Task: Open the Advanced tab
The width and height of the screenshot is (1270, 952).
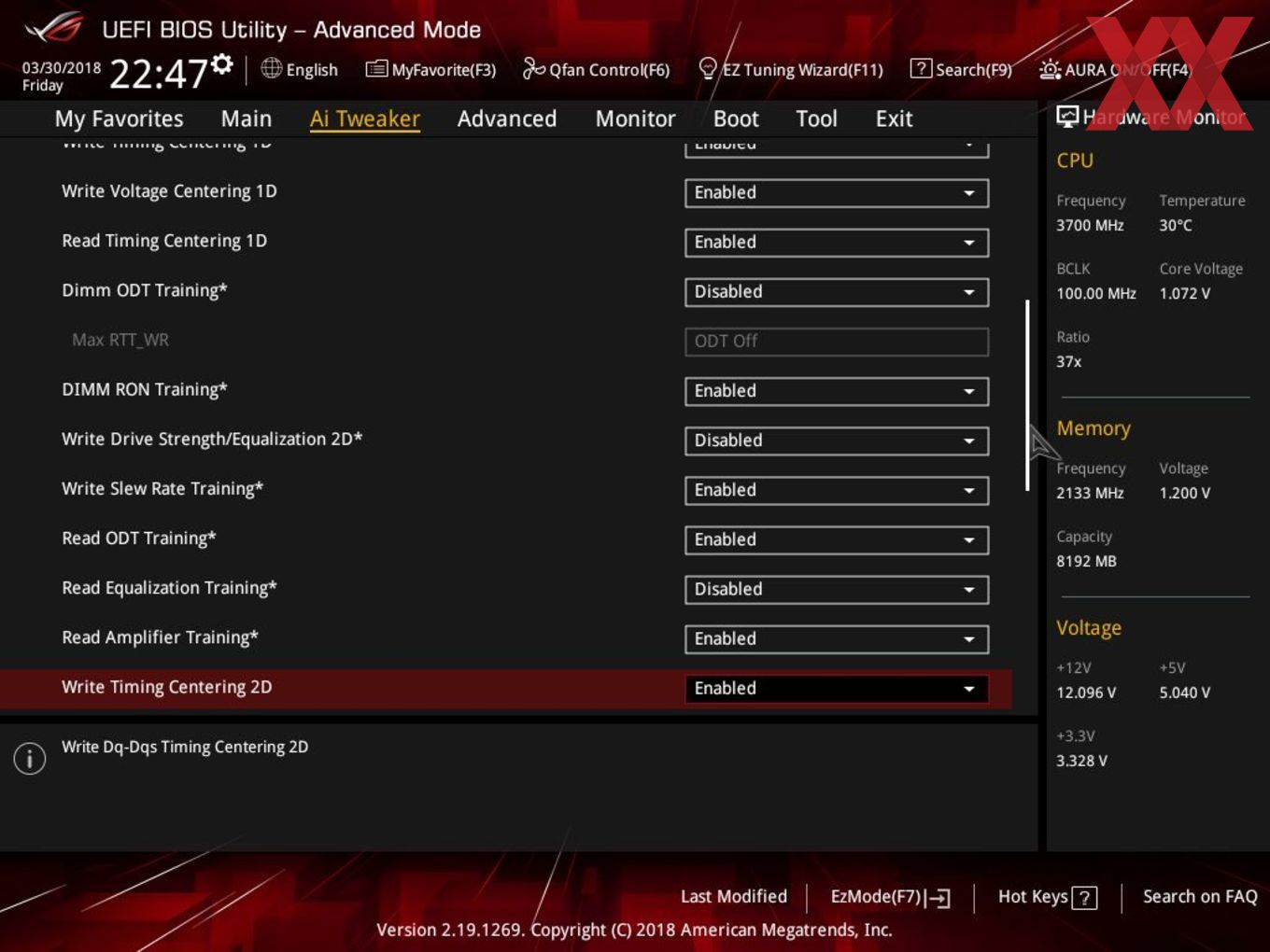Action: click(x=506, y=119)
